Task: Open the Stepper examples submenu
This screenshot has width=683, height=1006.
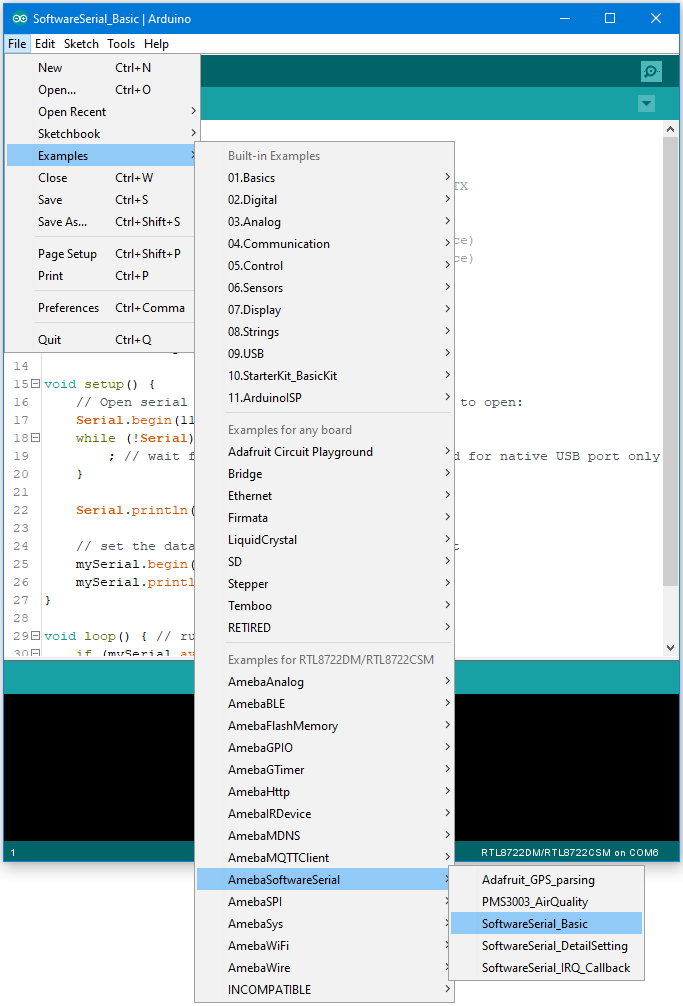Action: pos(325,584)
